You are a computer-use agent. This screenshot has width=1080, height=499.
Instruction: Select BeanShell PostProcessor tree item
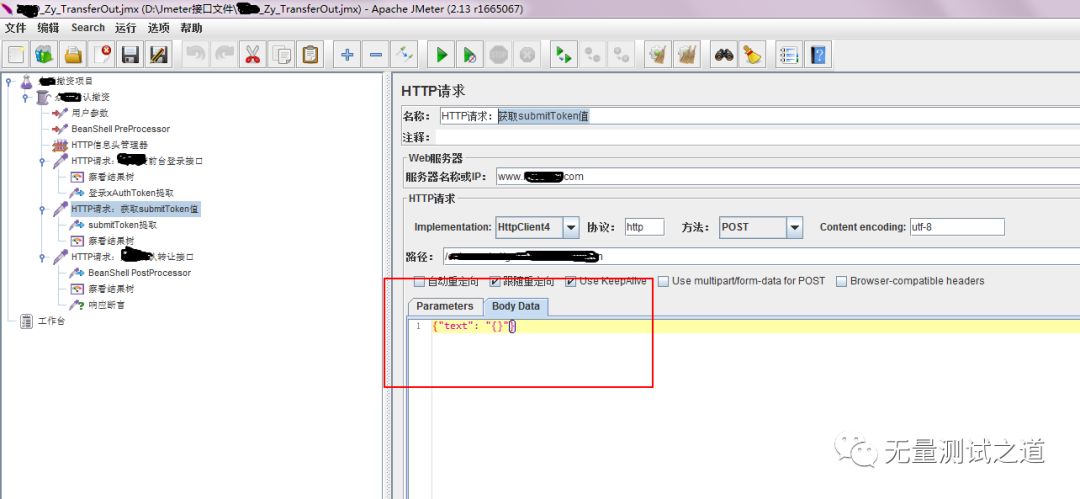(x=140, y=273)
